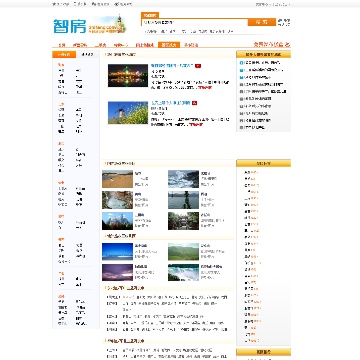Click the blue title beside windmill photo

coord(171,103)
